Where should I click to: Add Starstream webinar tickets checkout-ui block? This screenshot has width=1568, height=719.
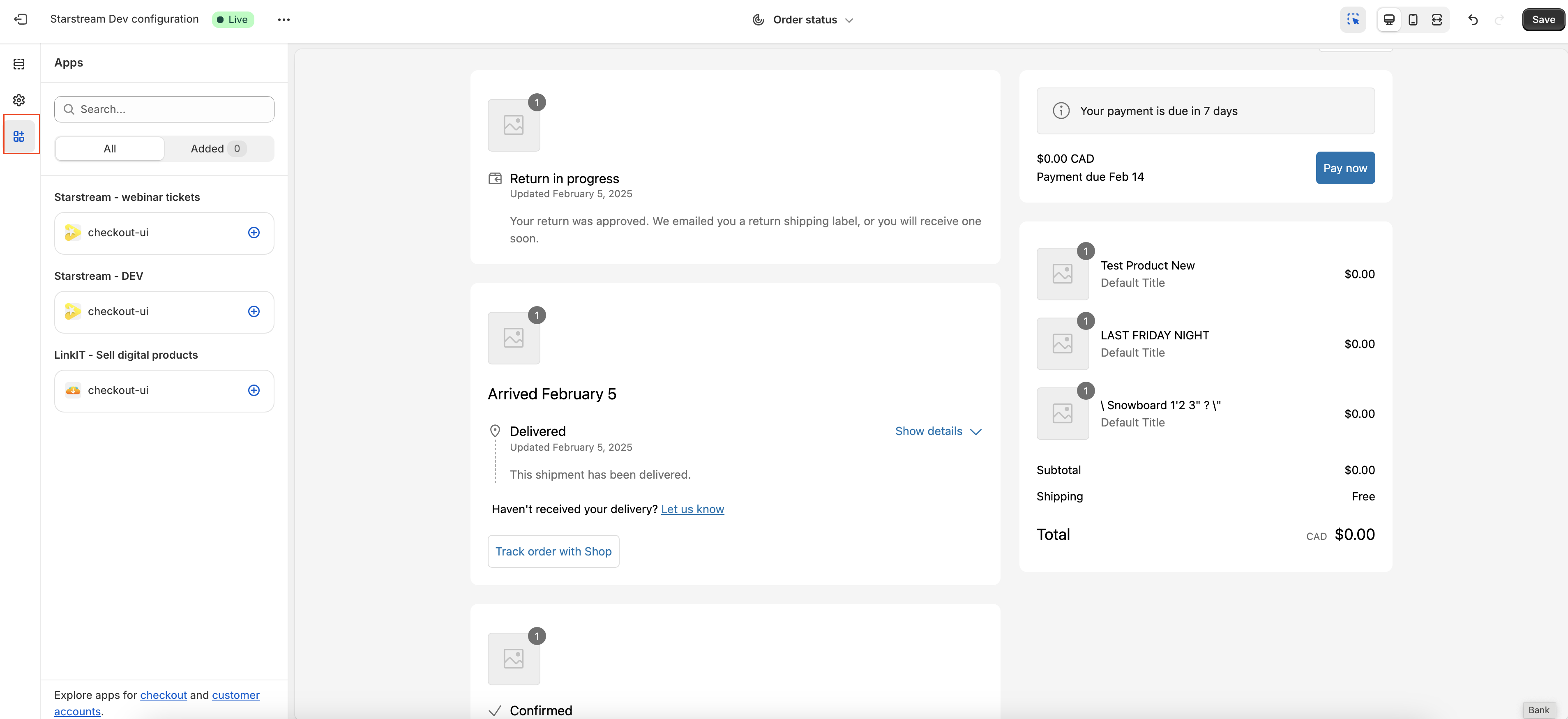click(x=254, y=233)
